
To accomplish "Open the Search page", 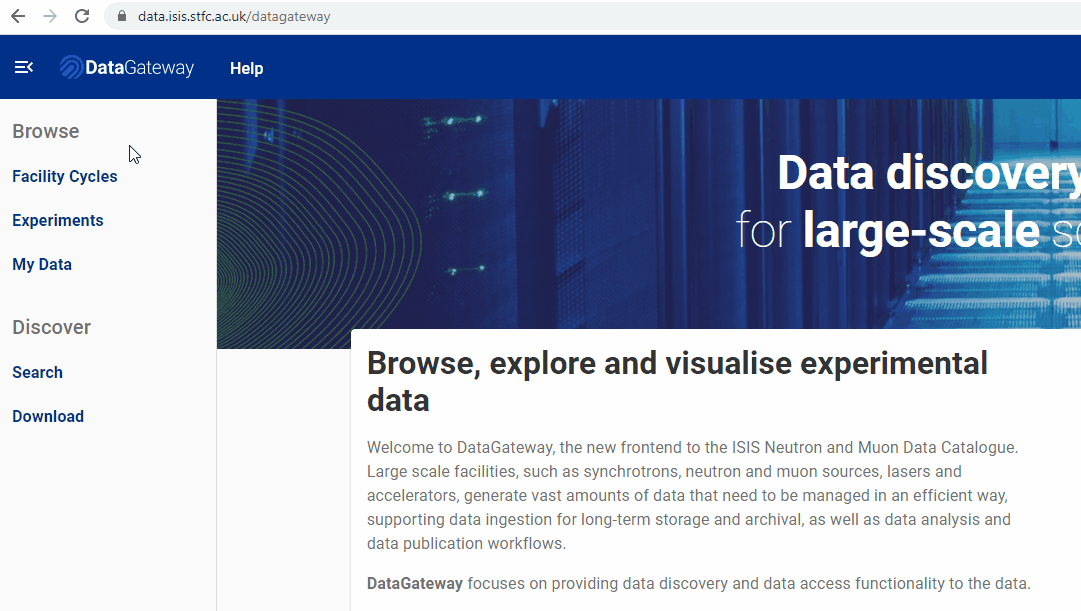I will [x=37, y=372].
